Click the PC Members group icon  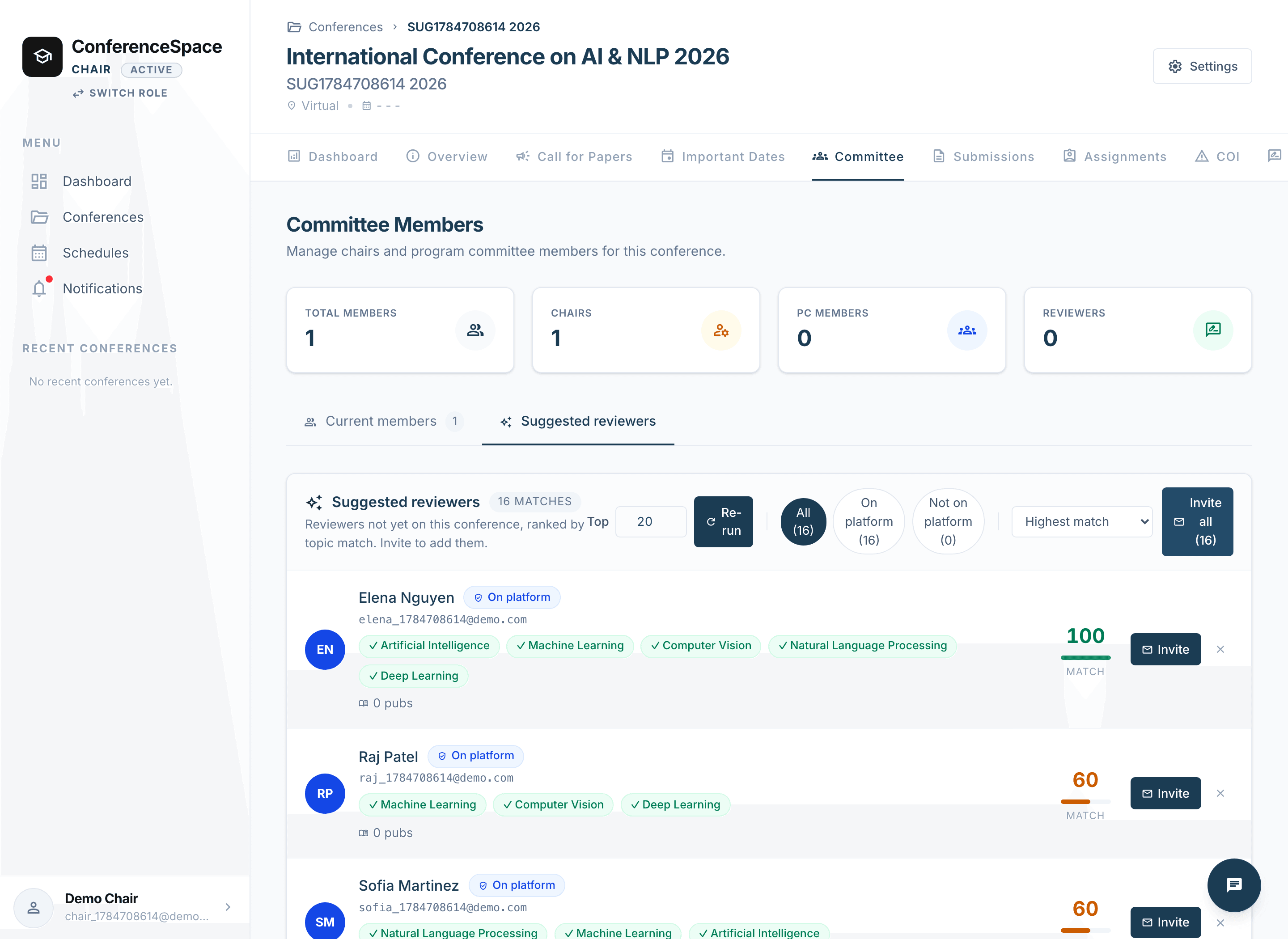pos(967,330)
